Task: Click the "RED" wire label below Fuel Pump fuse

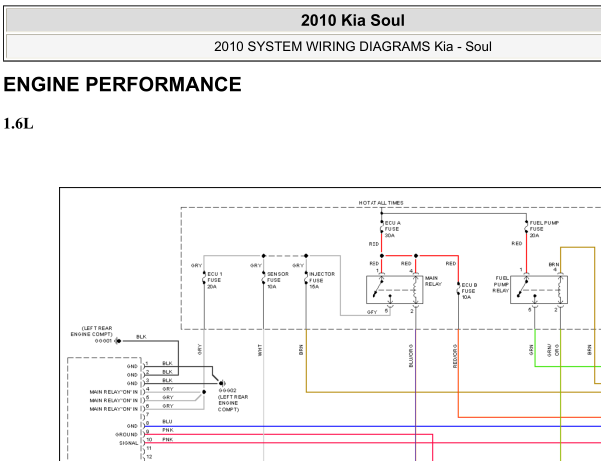Action: pyautogui.click(x=517, y=243)
